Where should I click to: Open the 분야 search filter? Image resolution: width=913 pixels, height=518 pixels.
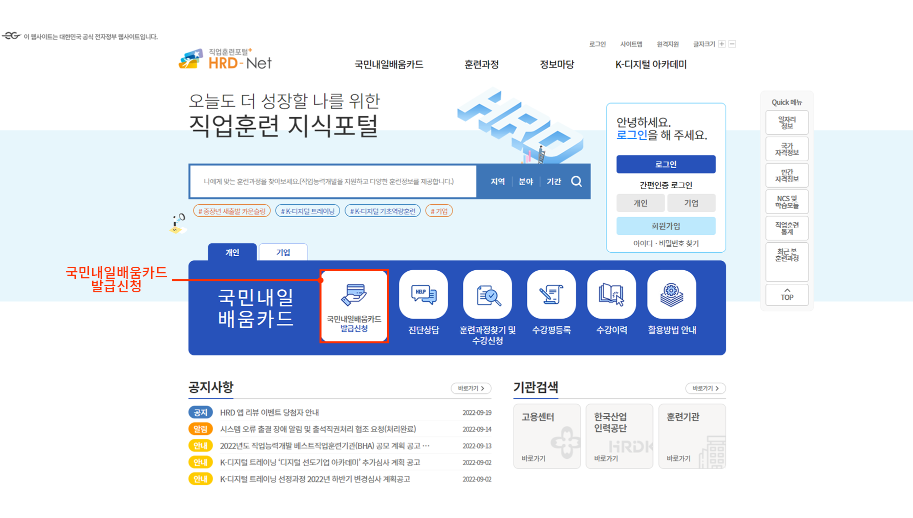pos(526,182)
